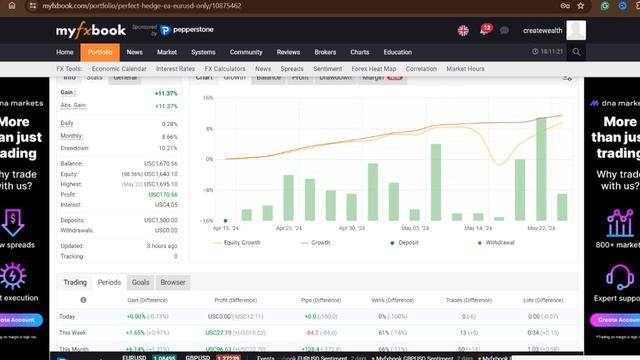Screen dimensions: 640x360
Task: Click the green deposit dot on chart
Action: point(225,220)
